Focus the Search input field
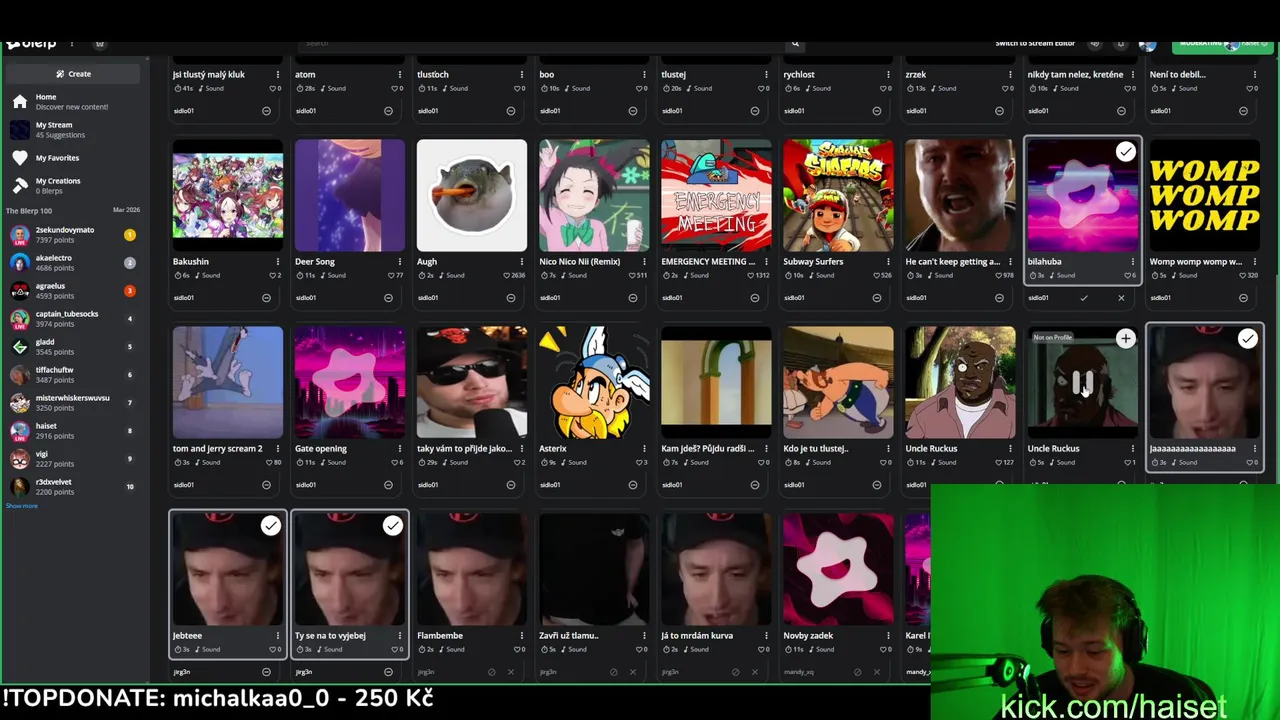Viewport: 1280px width, 720px height. pyautogui.click(x=540, y=44)
